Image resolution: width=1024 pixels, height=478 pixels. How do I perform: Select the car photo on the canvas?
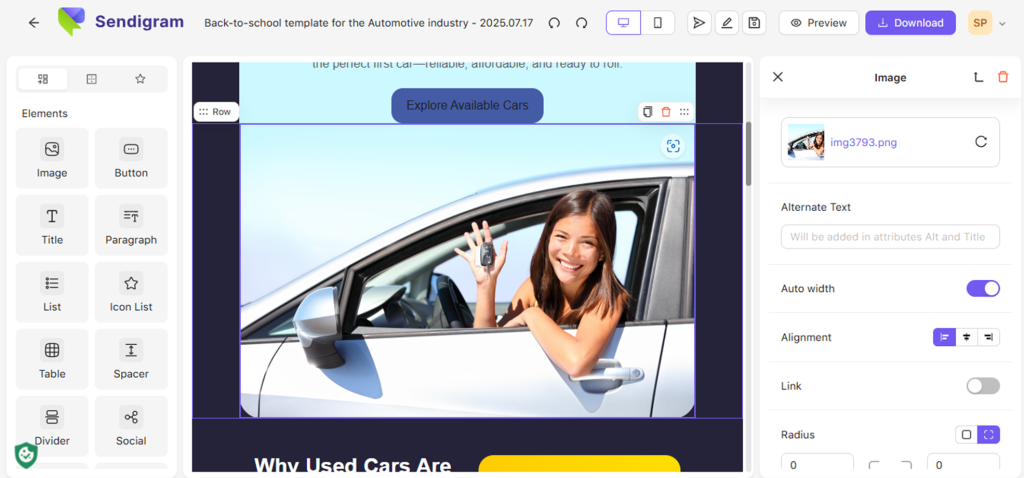click(x=467, y=271)
